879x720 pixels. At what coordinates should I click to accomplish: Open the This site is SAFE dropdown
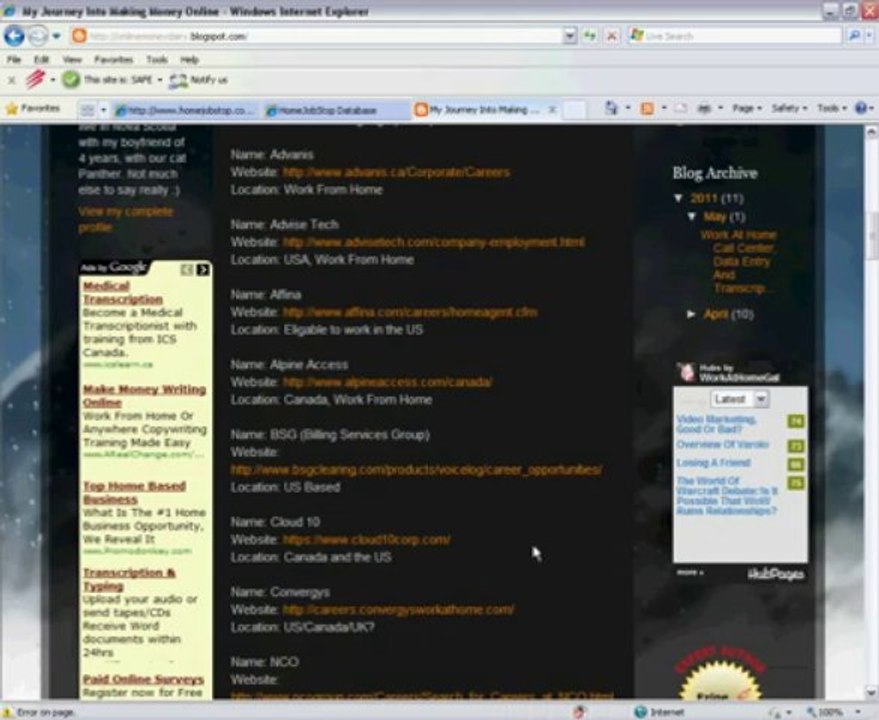pyautogui.click(x=160, y=80)
